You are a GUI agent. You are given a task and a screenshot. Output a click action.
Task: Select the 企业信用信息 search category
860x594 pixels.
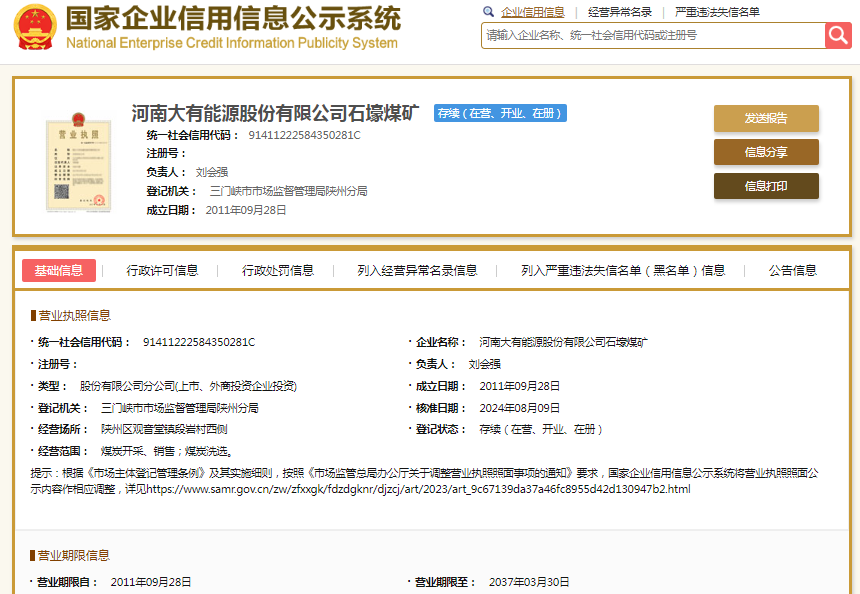pos(532,12)
